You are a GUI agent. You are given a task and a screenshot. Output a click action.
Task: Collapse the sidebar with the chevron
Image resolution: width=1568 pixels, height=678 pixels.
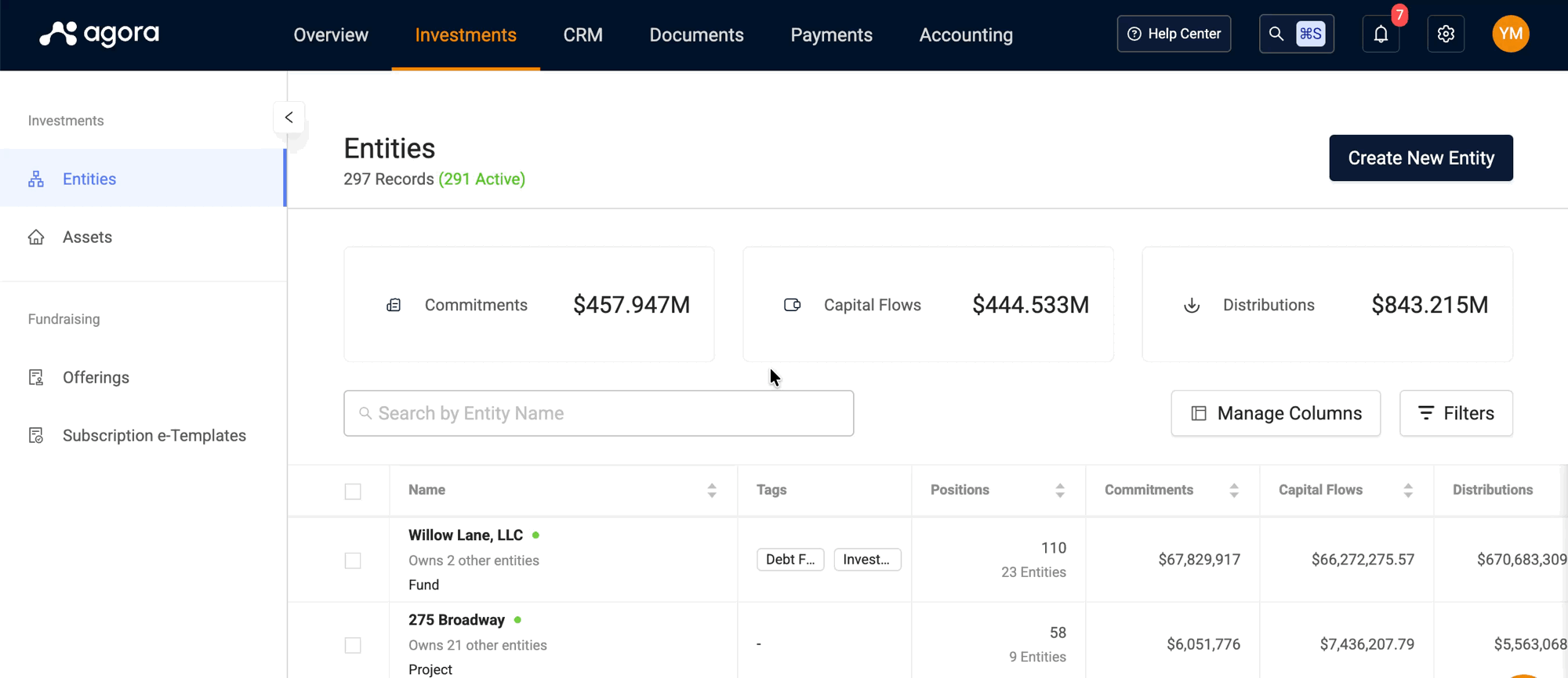(289, 118)
